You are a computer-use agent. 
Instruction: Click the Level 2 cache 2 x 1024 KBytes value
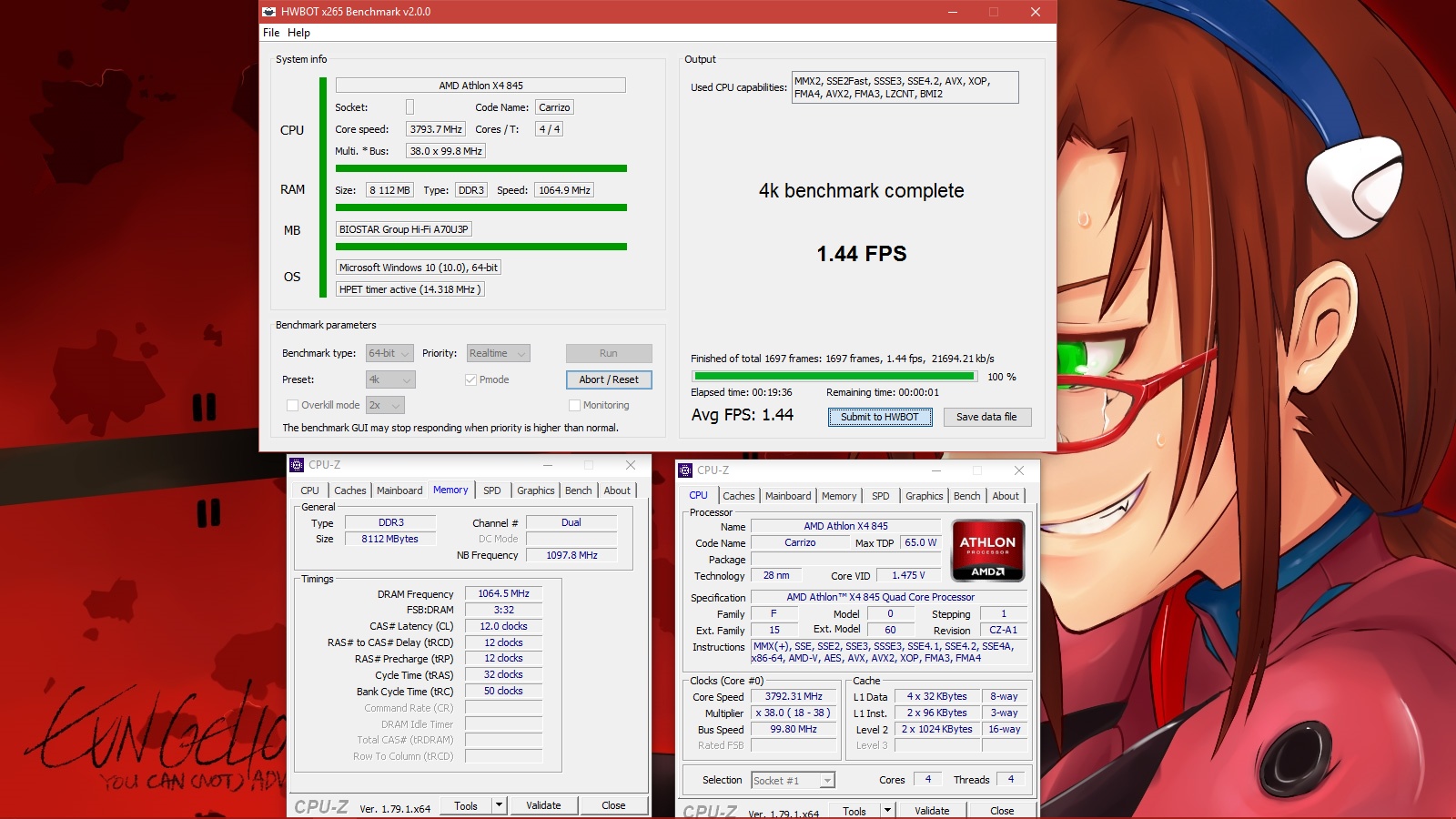[937, 730]
